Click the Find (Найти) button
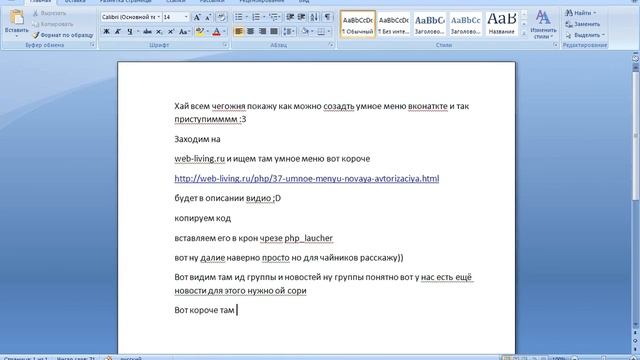 coord(580,13)
